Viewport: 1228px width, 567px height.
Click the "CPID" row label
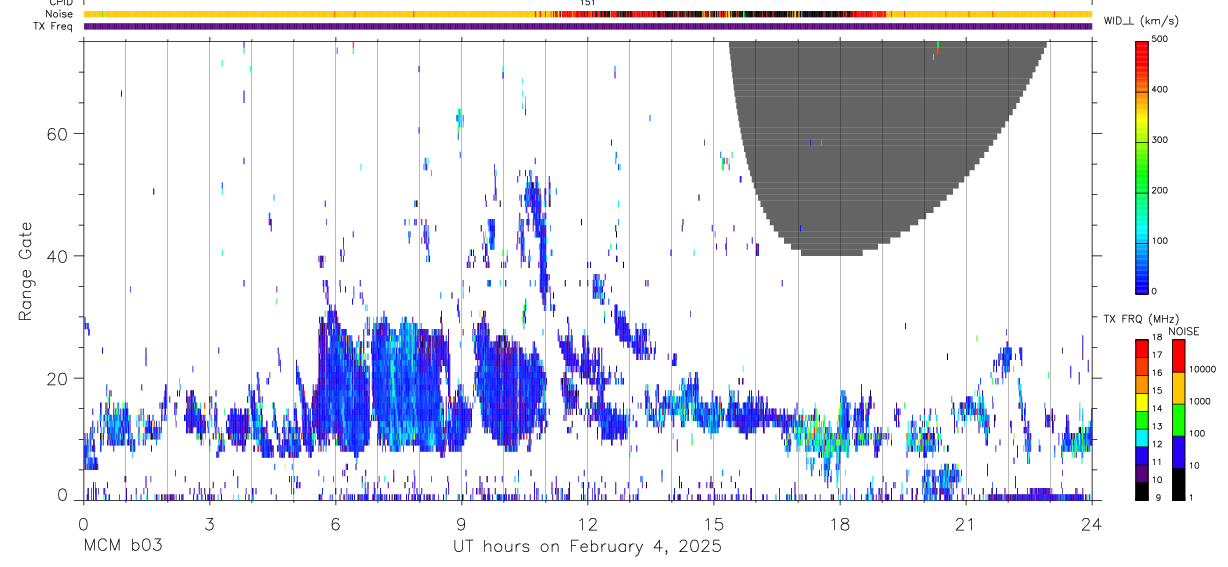coord(61,3)
